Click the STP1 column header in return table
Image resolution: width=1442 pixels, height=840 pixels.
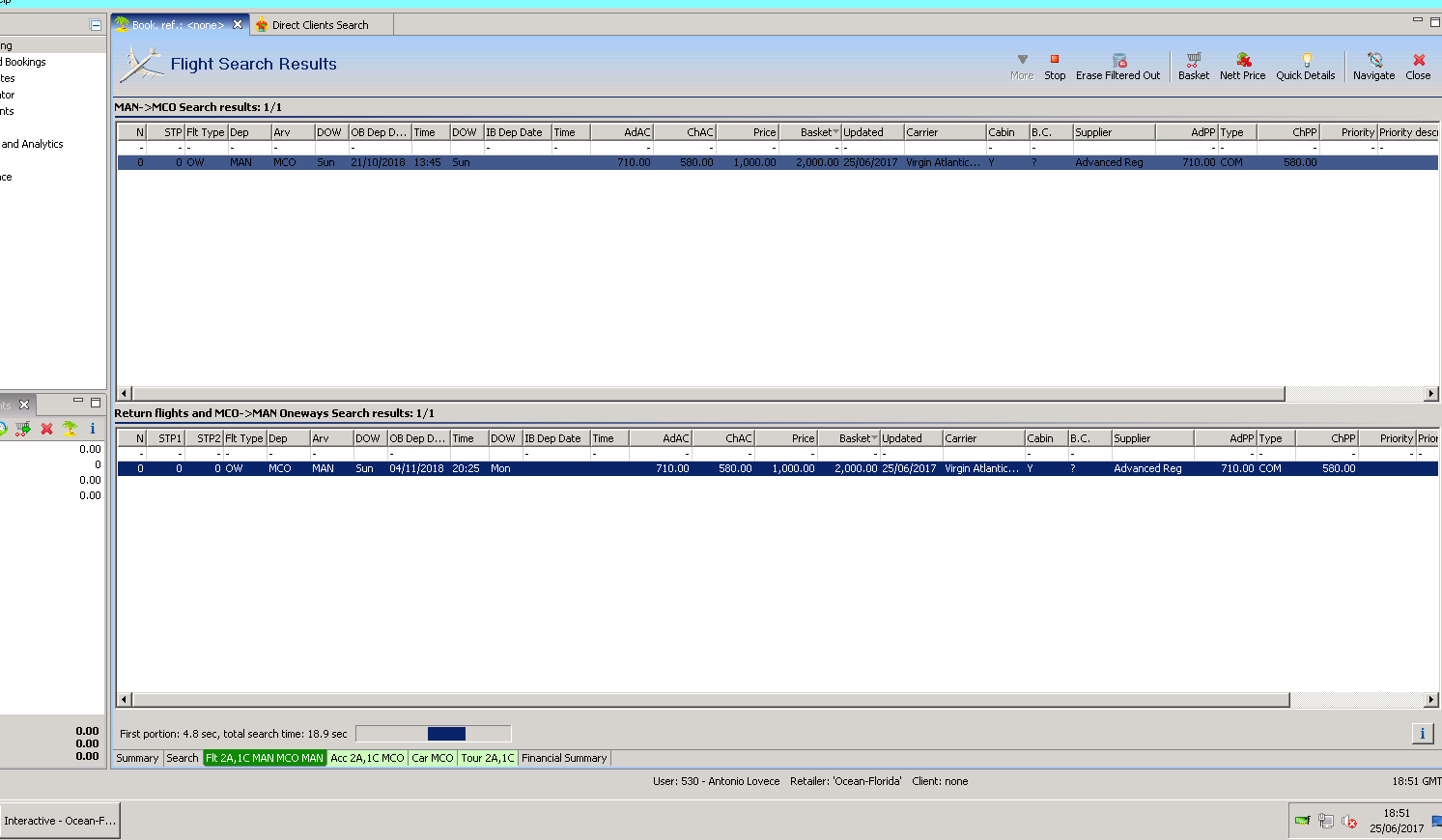pos(165,438)
